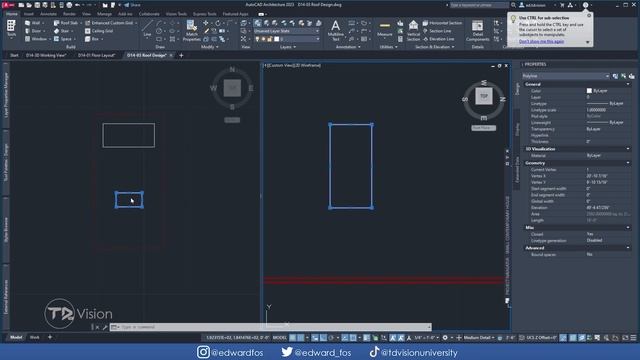Click the Share button
640x360 pixels.
[x=132, y=5]
